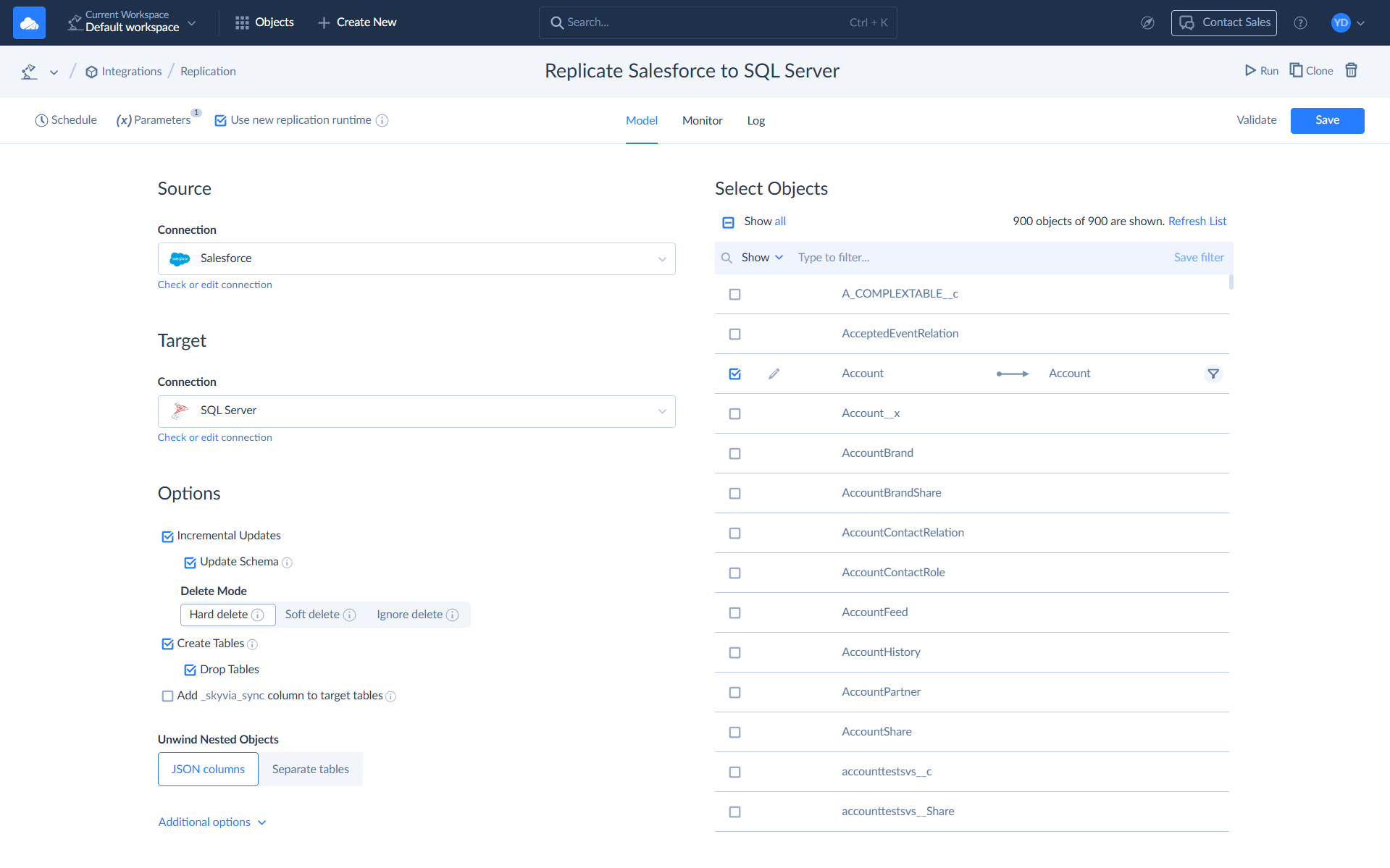Toggle the Show all select checkbox
This screenshot has width=1390, height=868.
pyautogui.click(x=728, y=222)
